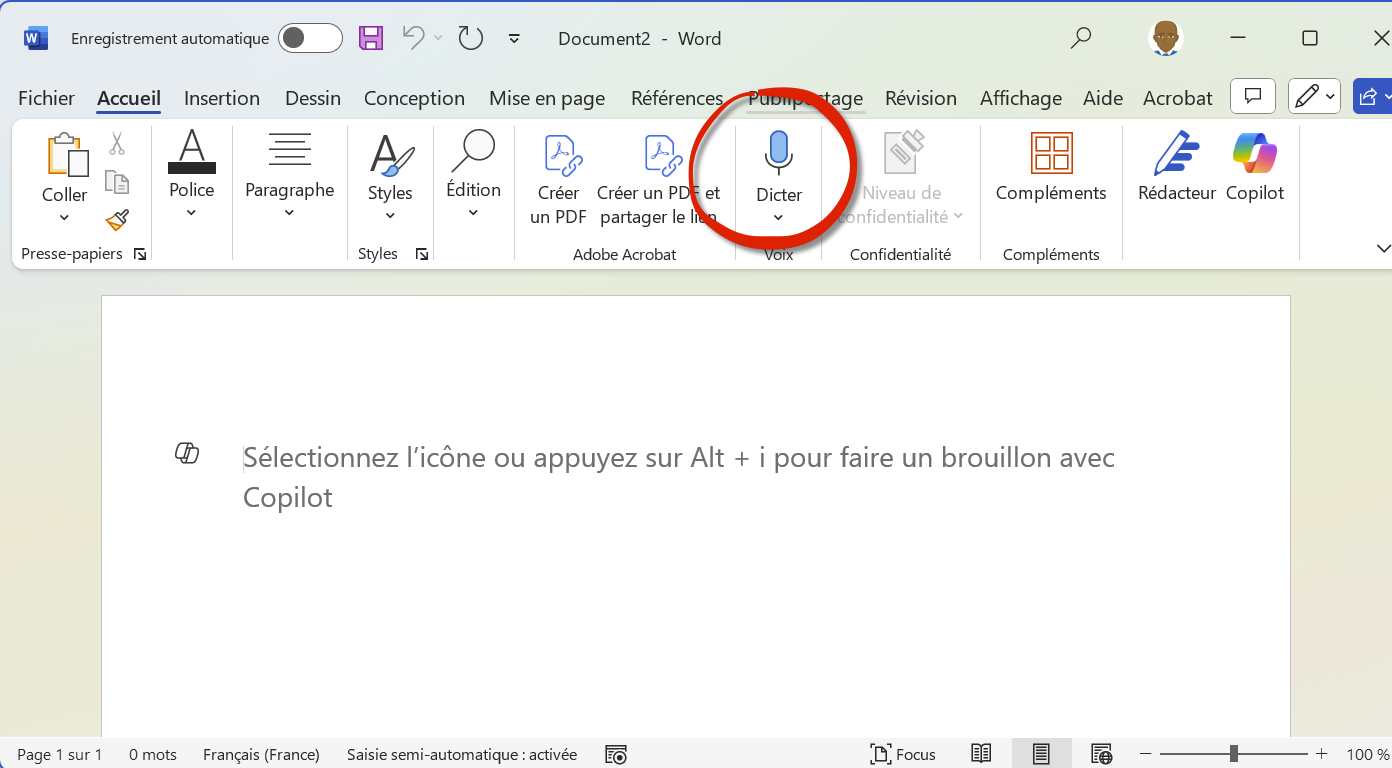The width and height of the screenshot is (1392, 768).
Task: Click the Copilot draft icon in document
Action: [x=187, y=454]
